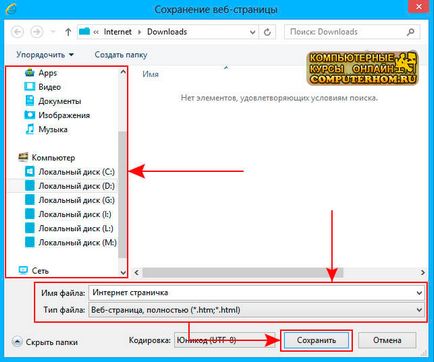Viewport: 434px width, 362px height.
Task: Open the Упорядочить dropdown menu
Action: coord(45,54)
